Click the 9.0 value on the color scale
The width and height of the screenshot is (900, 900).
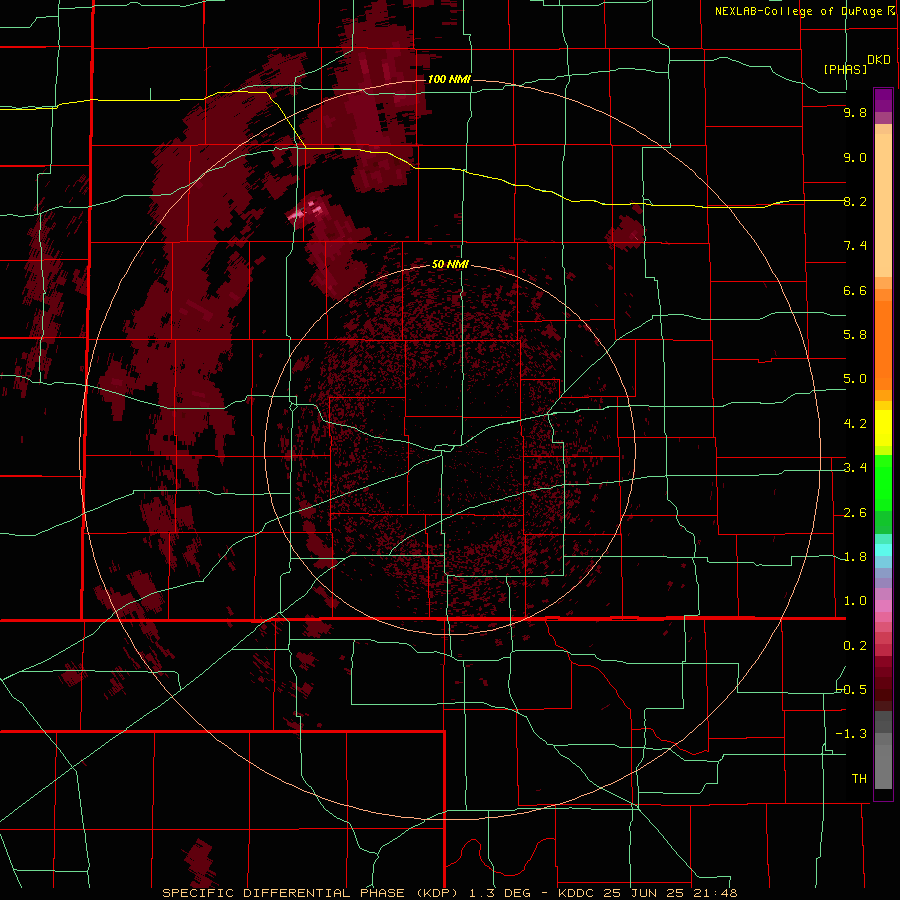pos(855,157)
